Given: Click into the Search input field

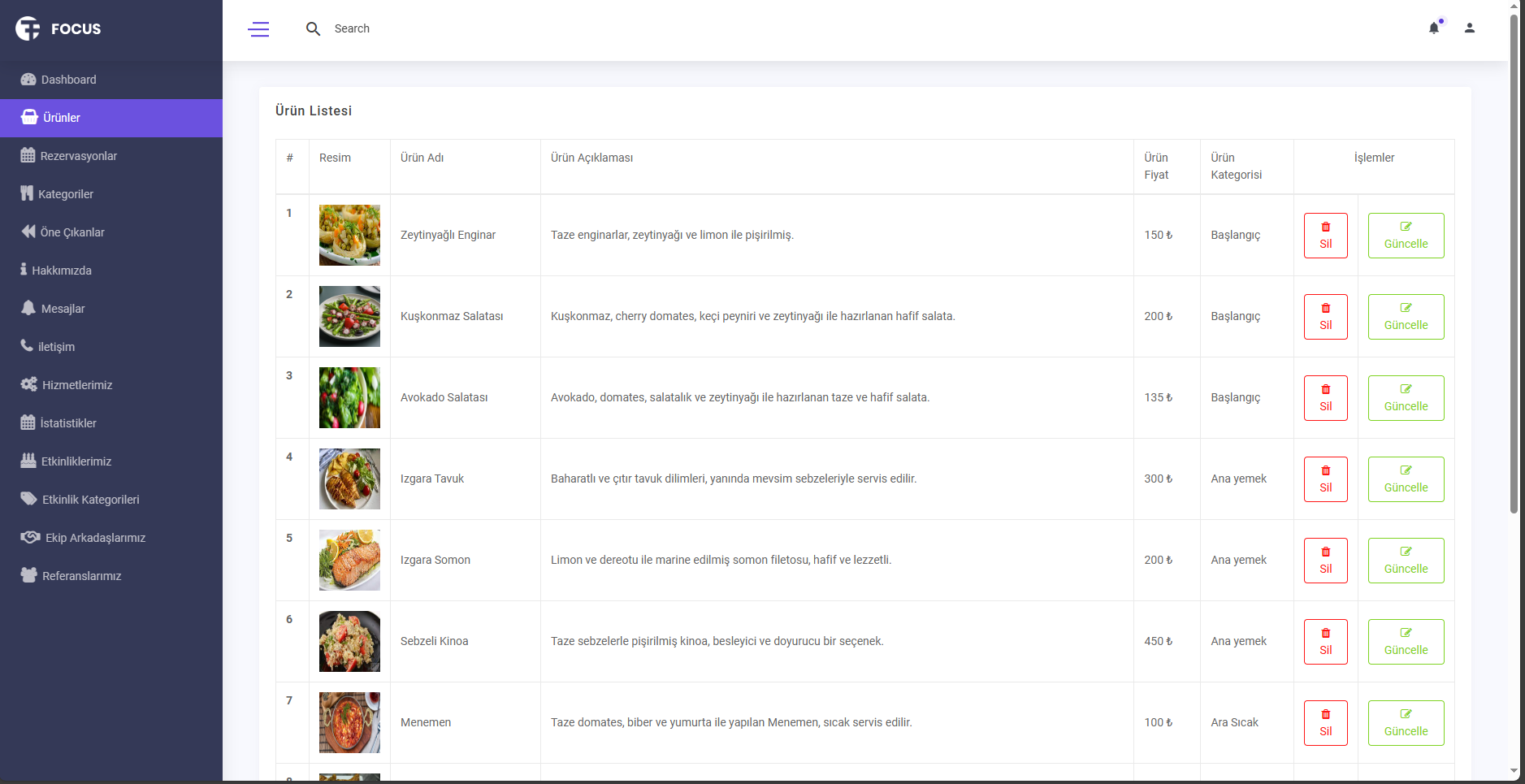Looking at the screenshot, I should point(406,29).
